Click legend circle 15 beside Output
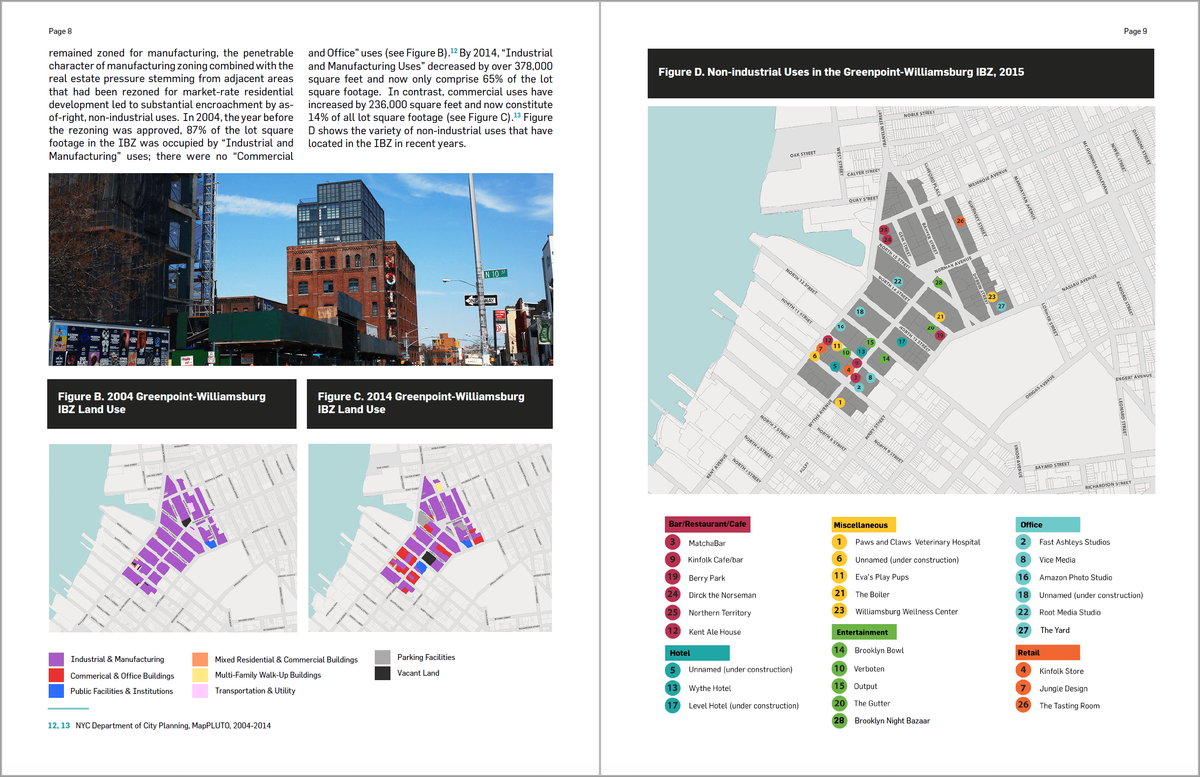Screen dimensions: 1200x777 point(840,686)
